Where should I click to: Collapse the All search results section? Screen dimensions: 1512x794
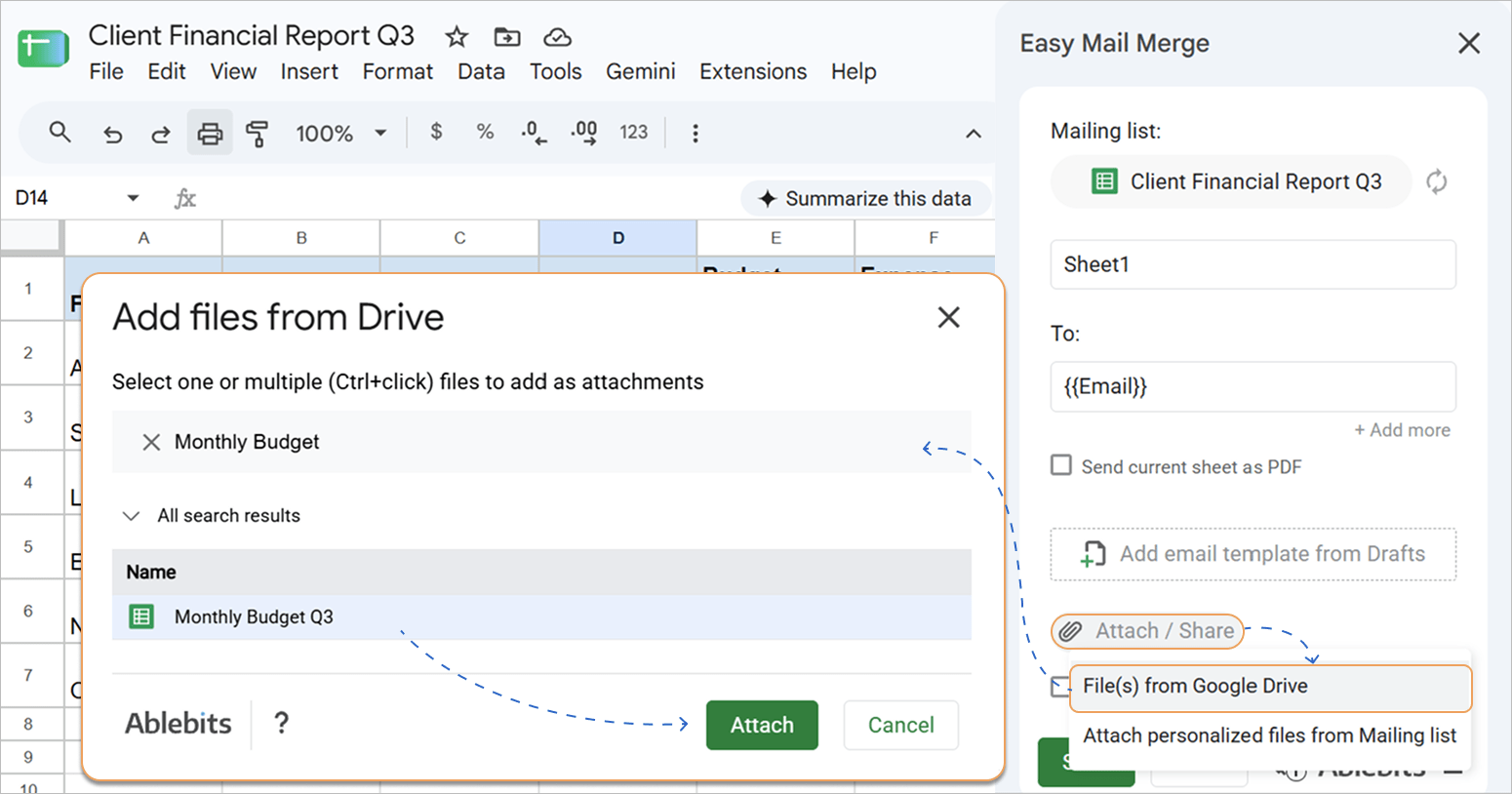point(131,516)
